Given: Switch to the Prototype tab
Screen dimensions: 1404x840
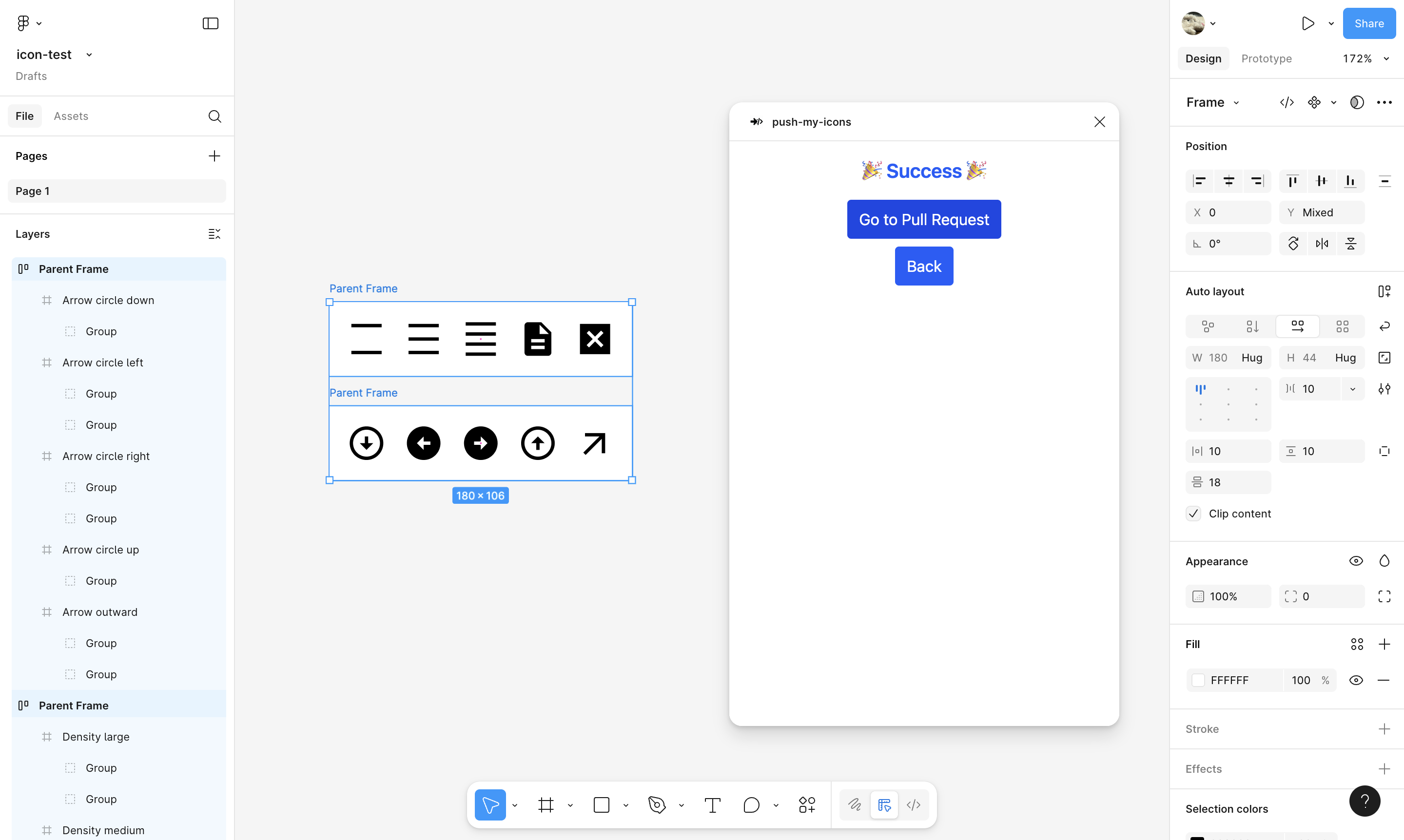Looking at the screenshot, I should [x=1267, y=59].
